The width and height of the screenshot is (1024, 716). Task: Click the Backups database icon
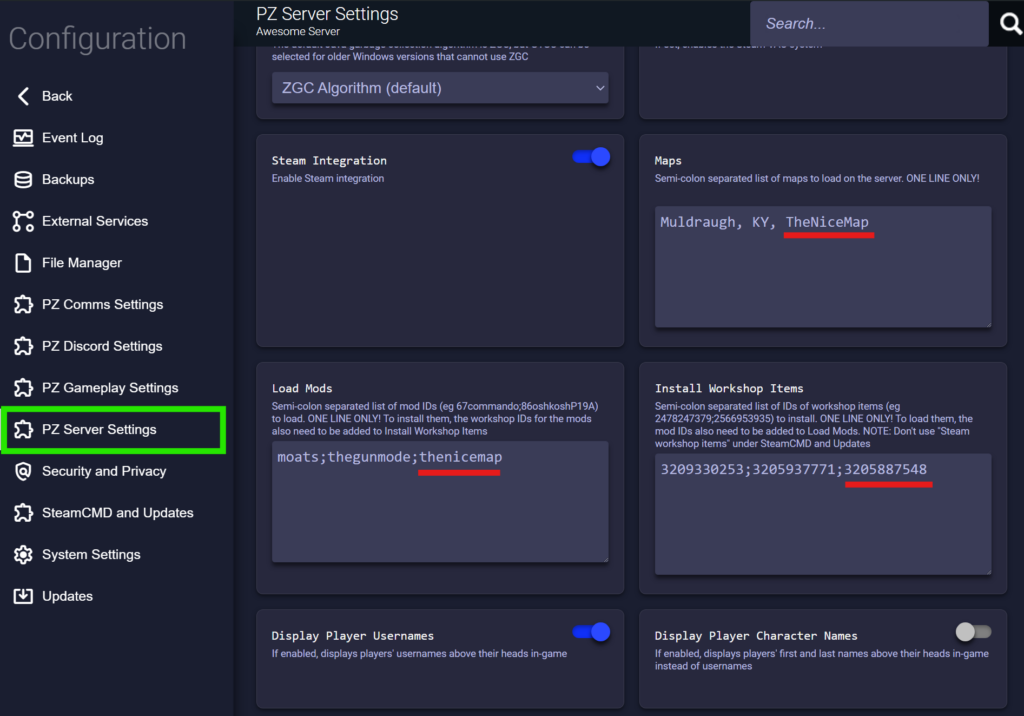click(23, 180)
